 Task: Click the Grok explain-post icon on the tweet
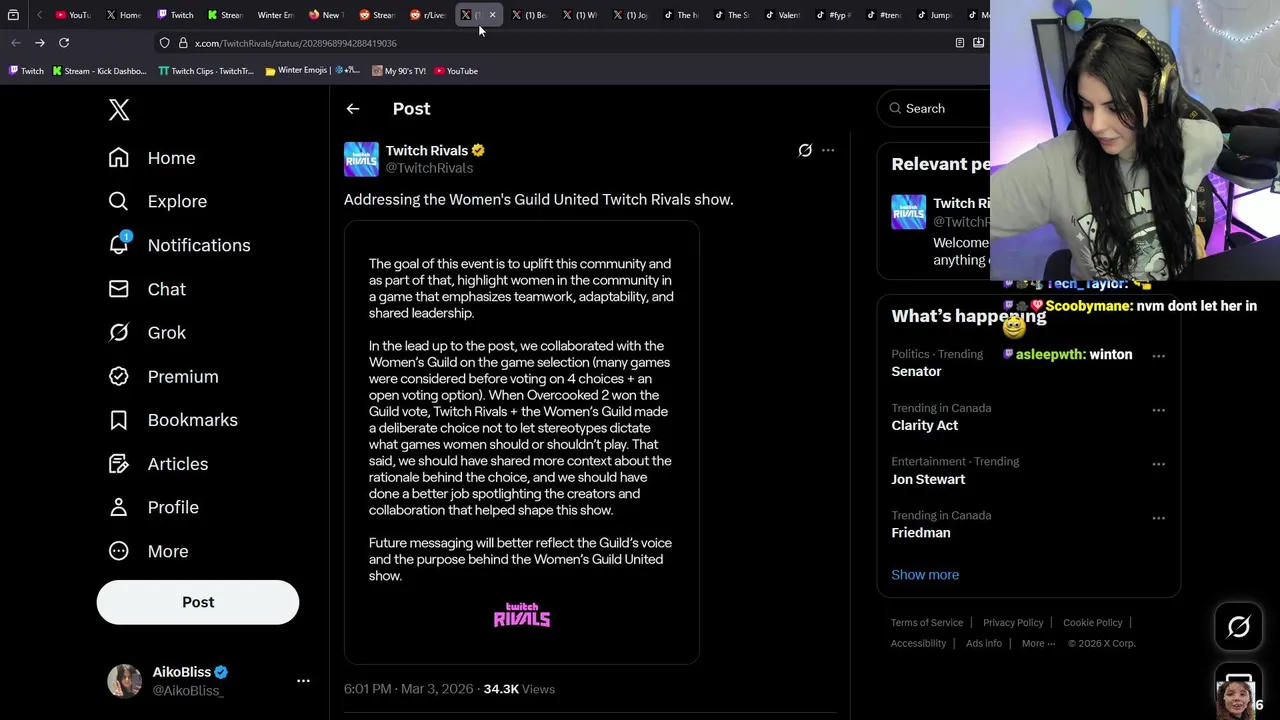coord(805,150)
